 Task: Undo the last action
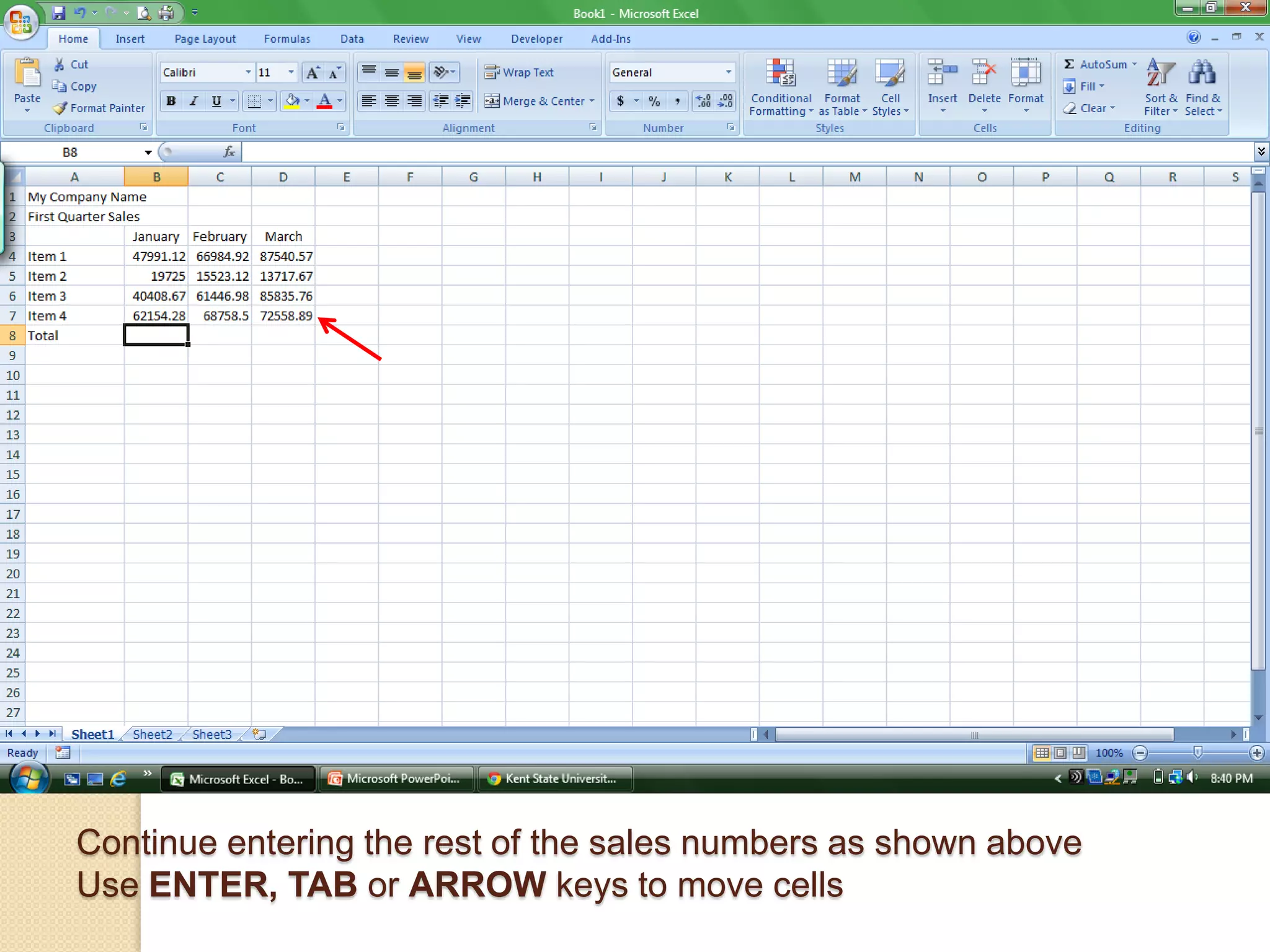tap(80, 12)
